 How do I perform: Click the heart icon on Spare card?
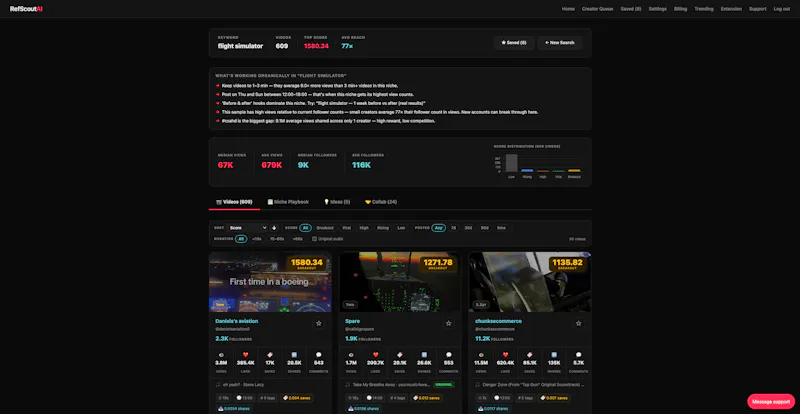click(376, 355)
